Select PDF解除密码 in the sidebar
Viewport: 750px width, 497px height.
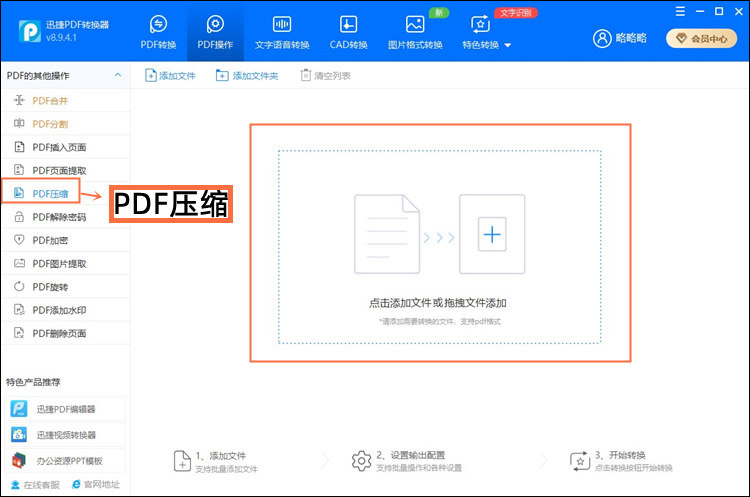[x=66, y=217]
